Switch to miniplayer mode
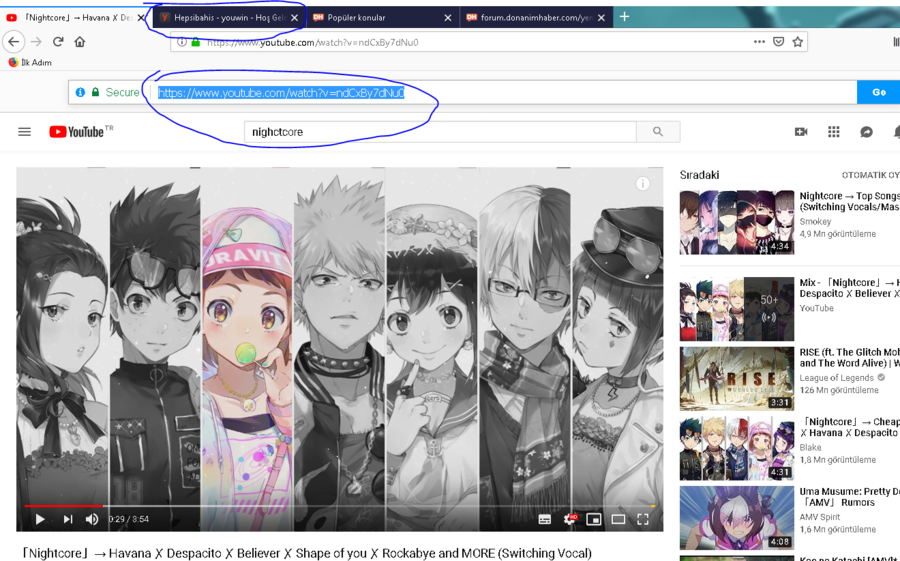This screenshot has width=900, height=561. pyautogui.click(x=593, y=520)
